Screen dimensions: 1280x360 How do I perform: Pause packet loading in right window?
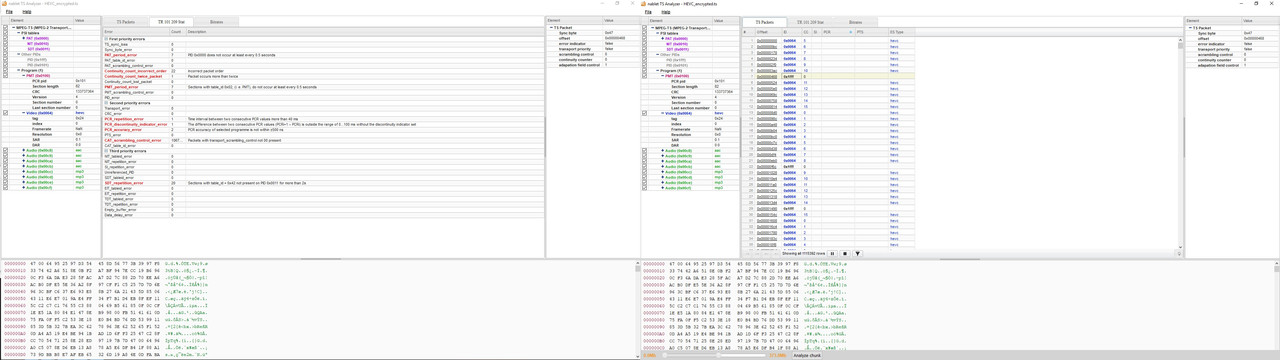point(832,254)
